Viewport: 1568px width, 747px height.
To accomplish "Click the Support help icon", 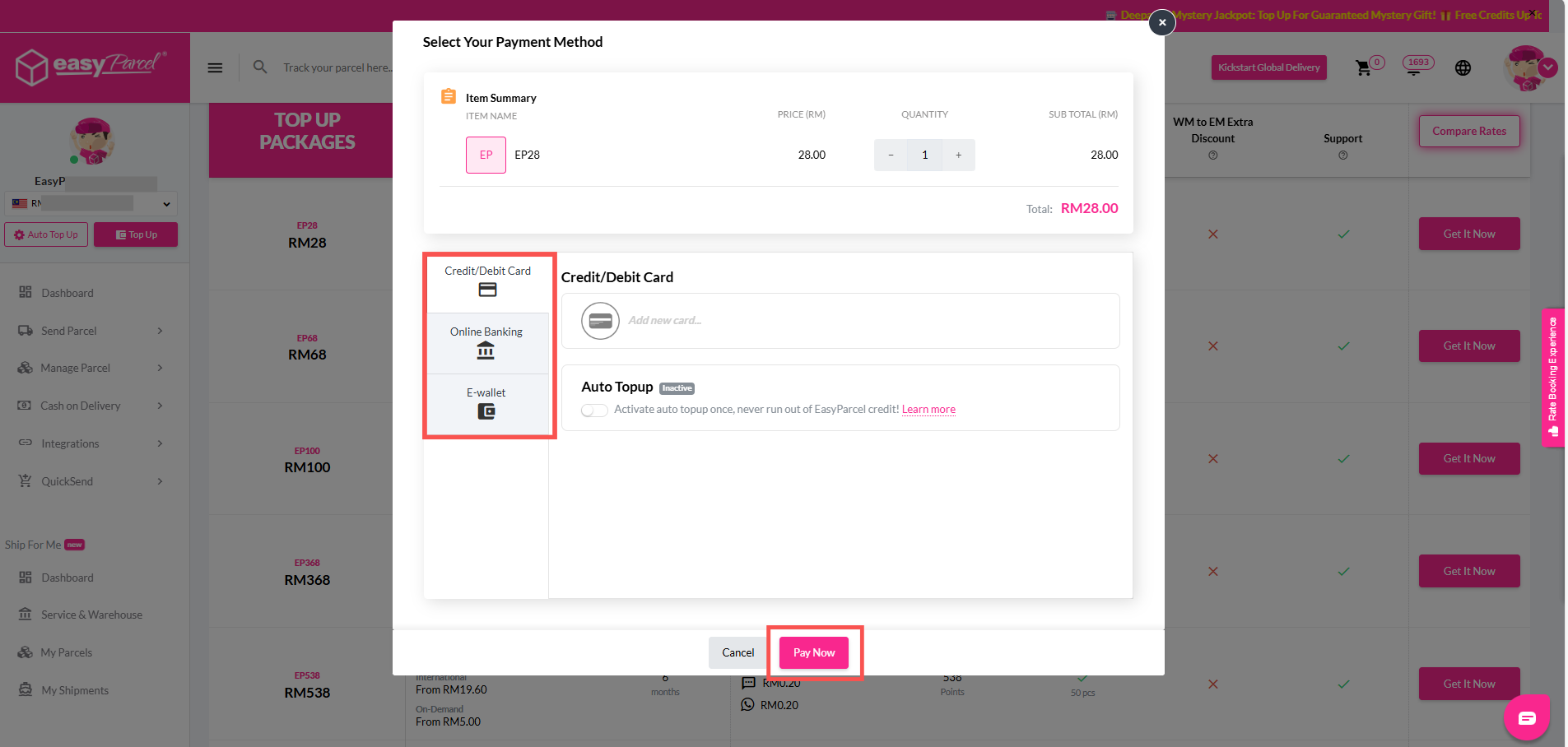I will (x=1342, y=155).
